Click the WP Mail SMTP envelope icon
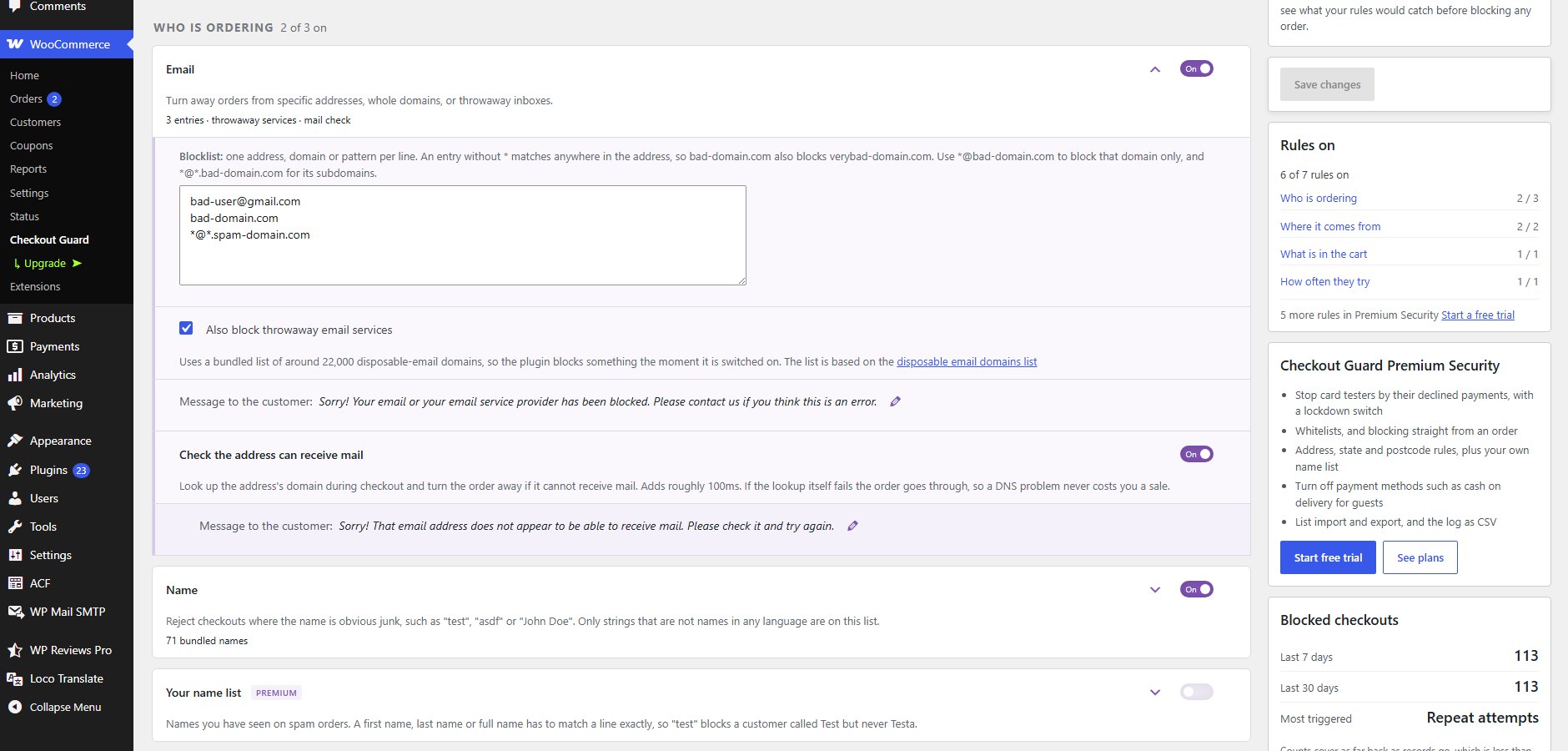This screenshot has width=1568, height=751. pyautogui.click(x=15, y=612)
